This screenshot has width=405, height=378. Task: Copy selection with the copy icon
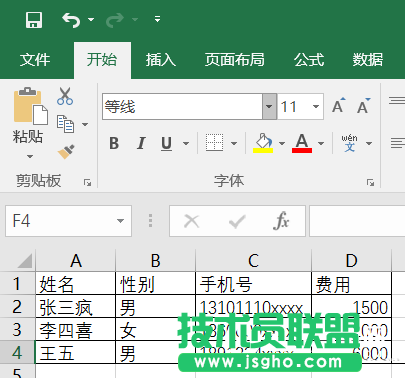(x=65, y=124)
